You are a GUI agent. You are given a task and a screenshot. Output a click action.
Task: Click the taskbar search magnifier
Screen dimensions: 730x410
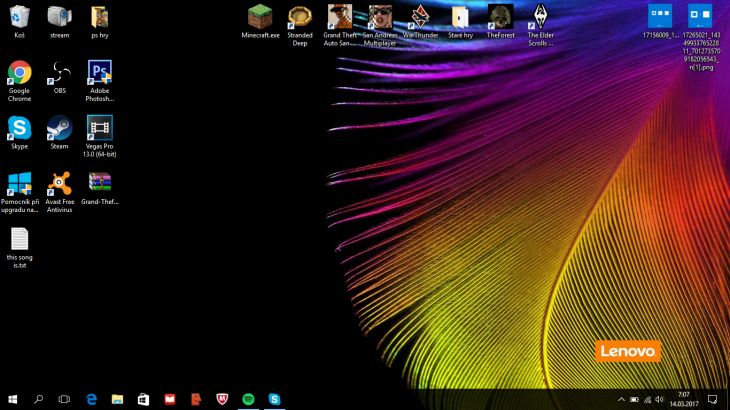pos(39,399)
